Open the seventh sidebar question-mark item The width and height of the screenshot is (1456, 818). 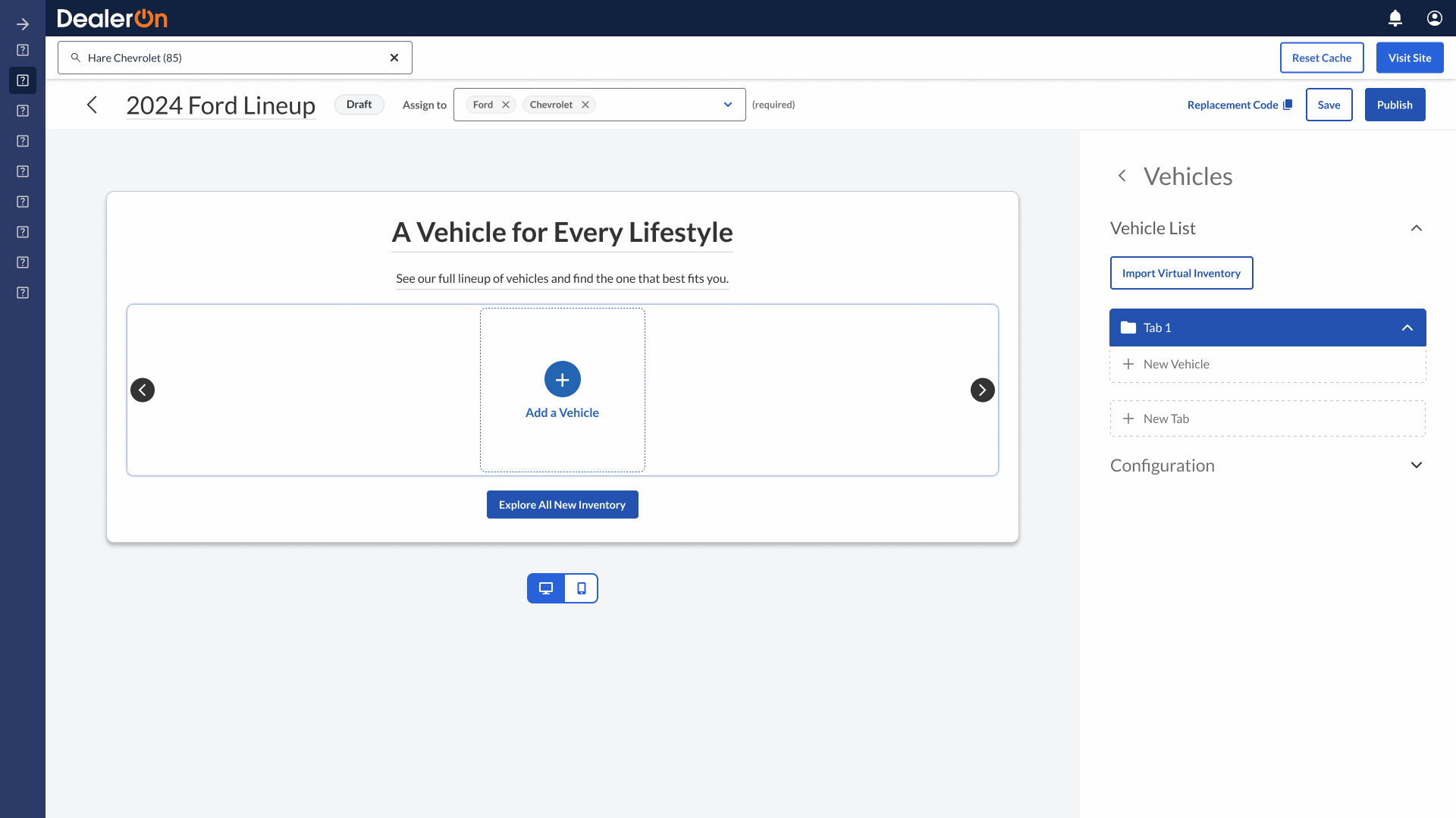pos(23,232)
